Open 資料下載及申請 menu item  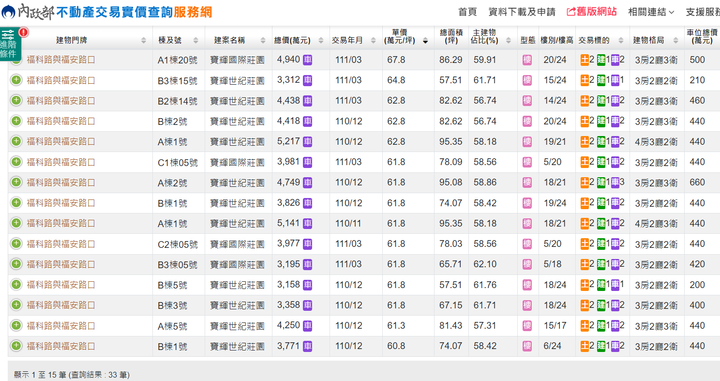522,12
